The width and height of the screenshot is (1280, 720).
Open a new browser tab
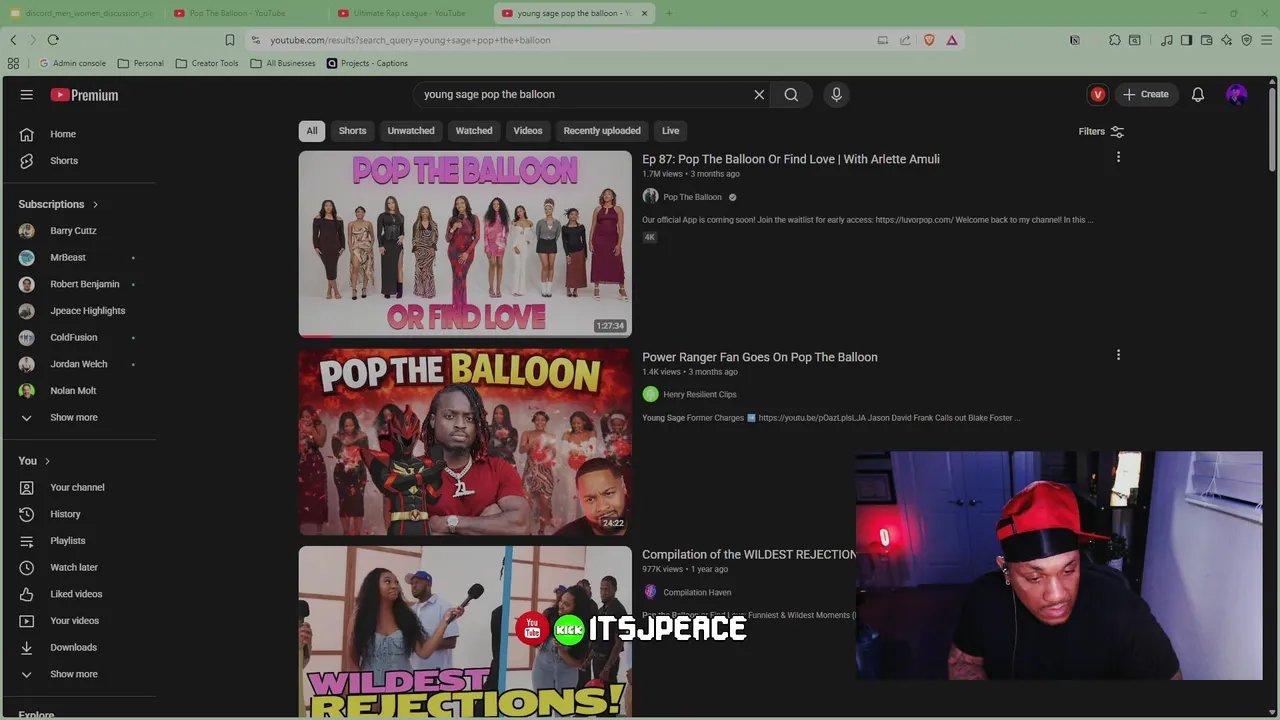pos(669,13)
